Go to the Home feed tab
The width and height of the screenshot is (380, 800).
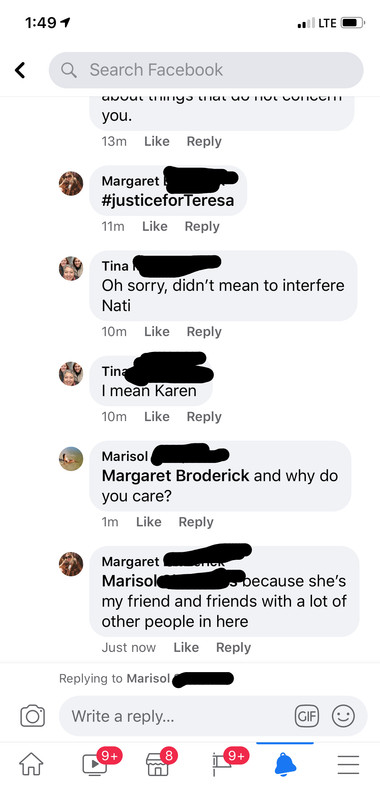[31, 765]
